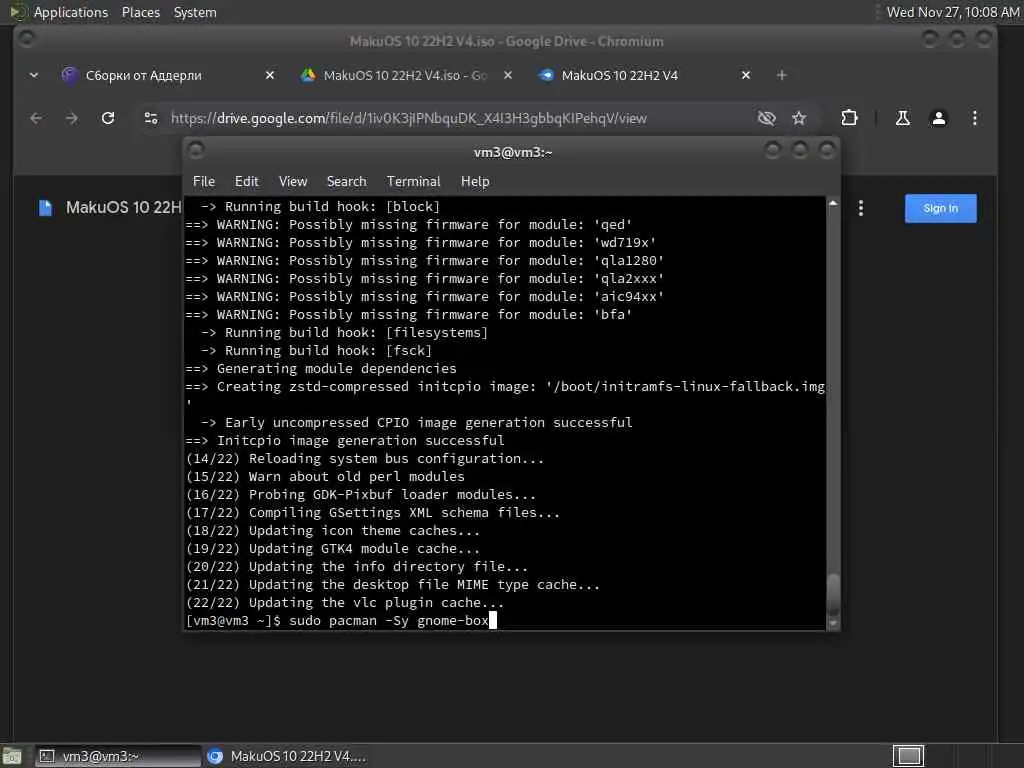Click '(22/22) Updating the vlc plugin cache' line
The image size is (1024, 768).
(345, 602)
